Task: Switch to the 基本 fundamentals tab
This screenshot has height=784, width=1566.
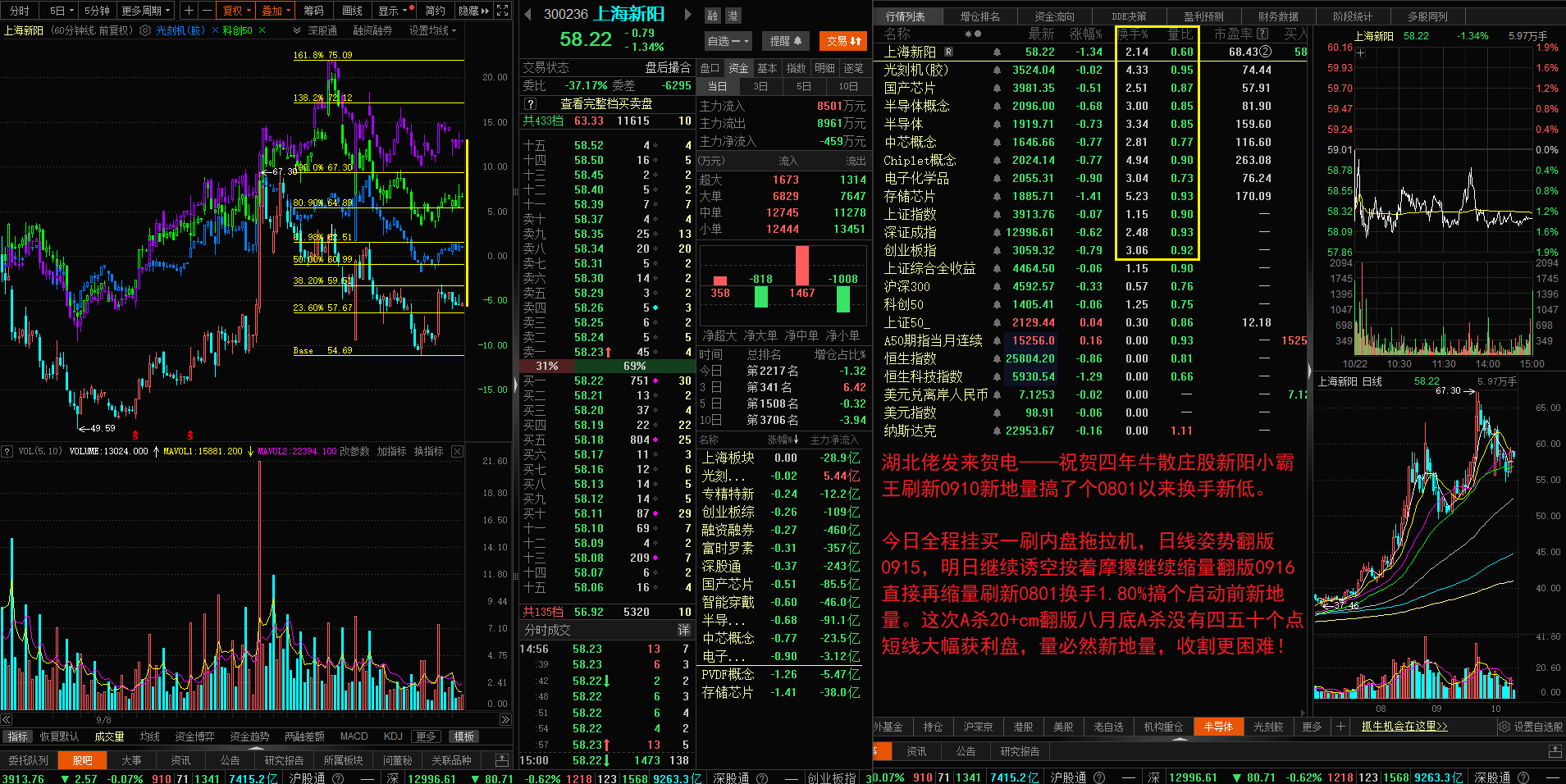Action: pyautogui.click(x=767, y=68)
